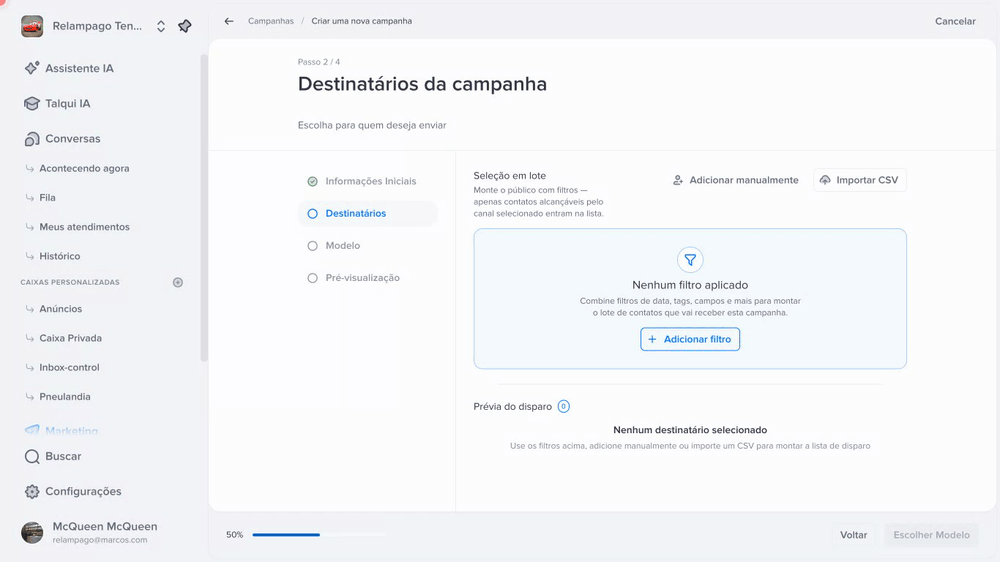Click the Relampago workspace avatar logo

pyautogui.click(x=32, y=26)
